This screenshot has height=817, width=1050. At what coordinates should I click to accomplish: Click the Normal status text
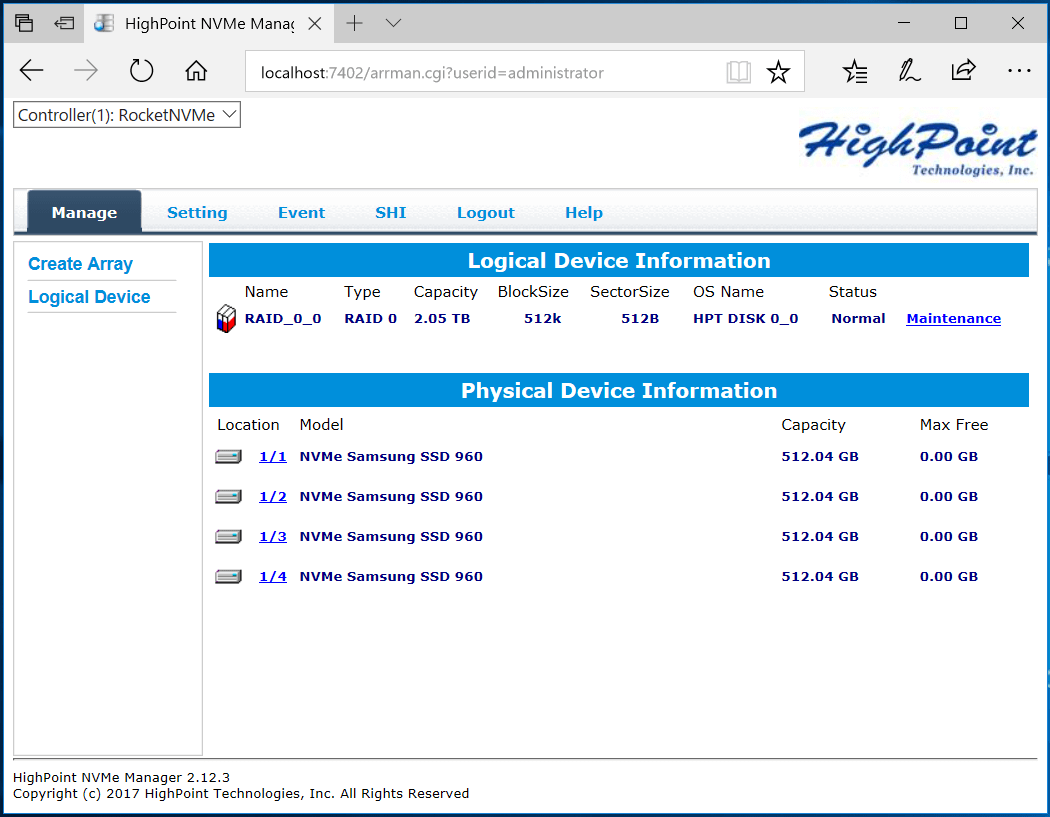[858, 319]
